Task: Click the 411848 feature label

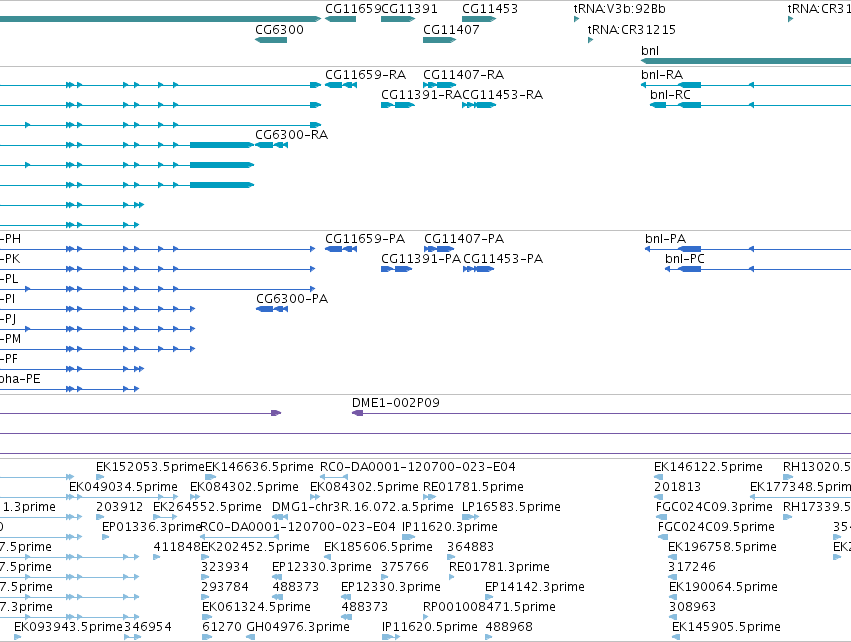Action: coord(177,547)
